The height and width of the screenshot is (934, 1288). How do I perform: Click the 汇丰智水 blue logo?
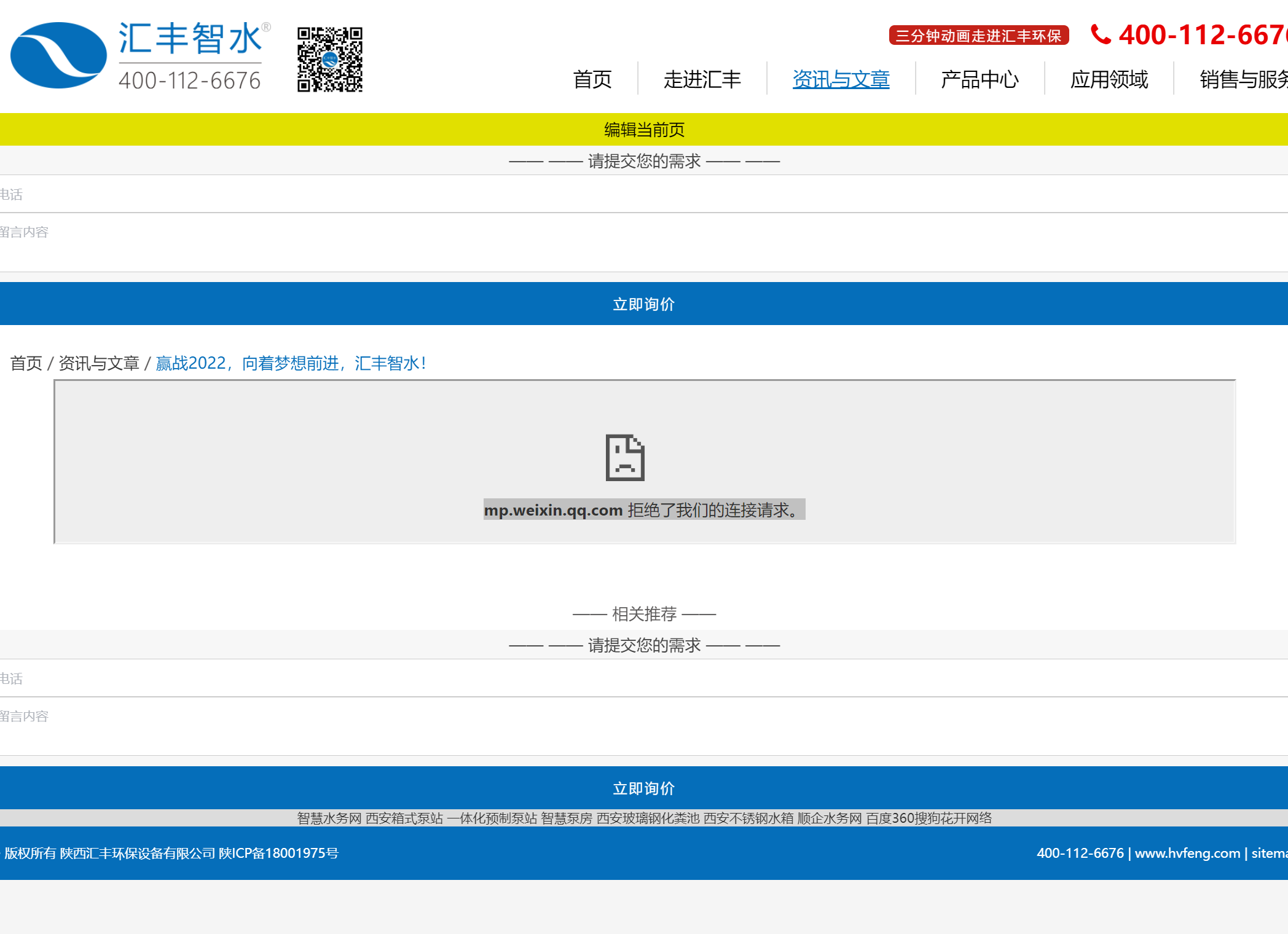tap(58, 55)
